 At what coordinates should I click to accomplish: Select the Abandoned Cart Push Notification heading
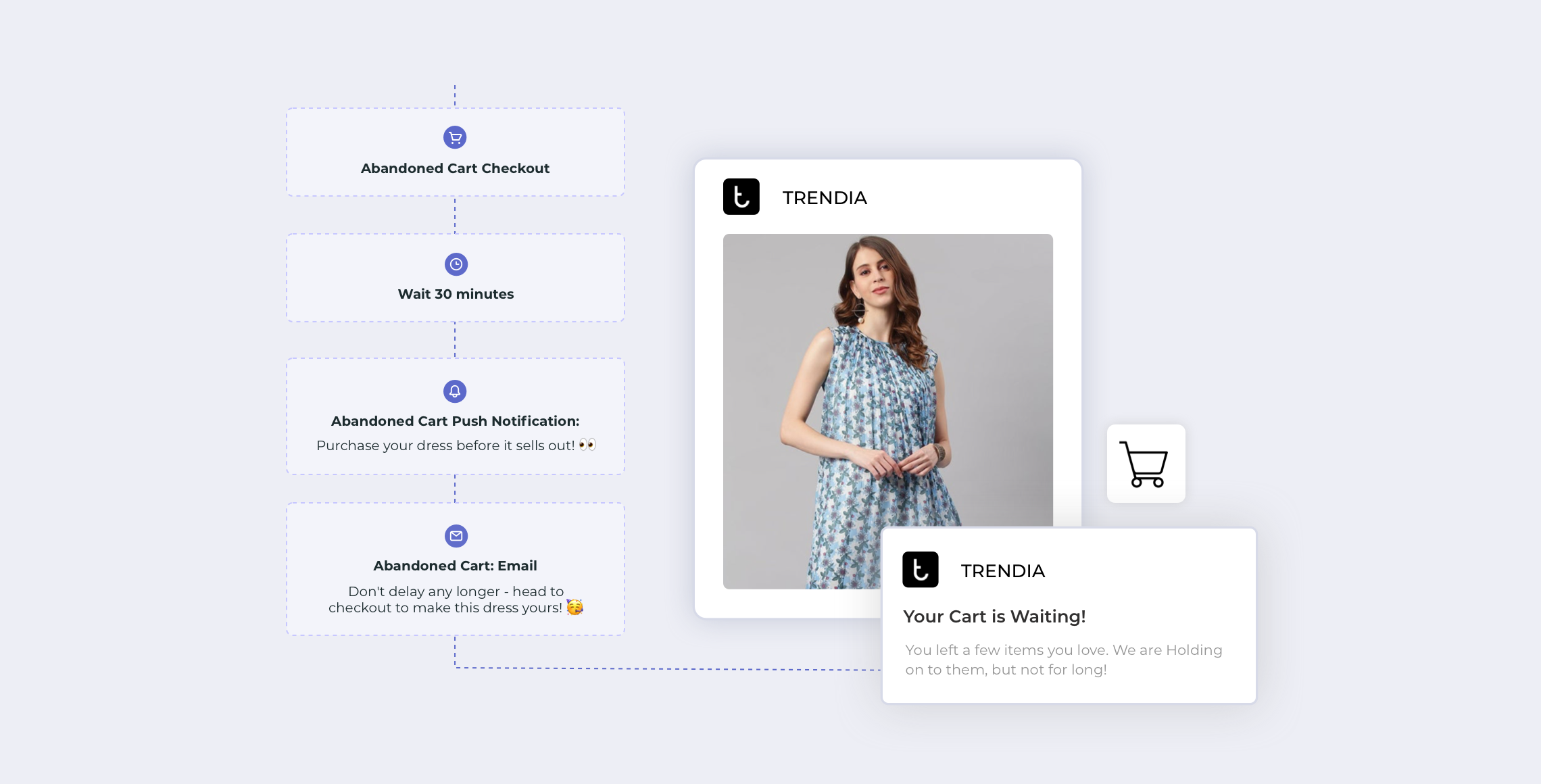coord(455,421)
